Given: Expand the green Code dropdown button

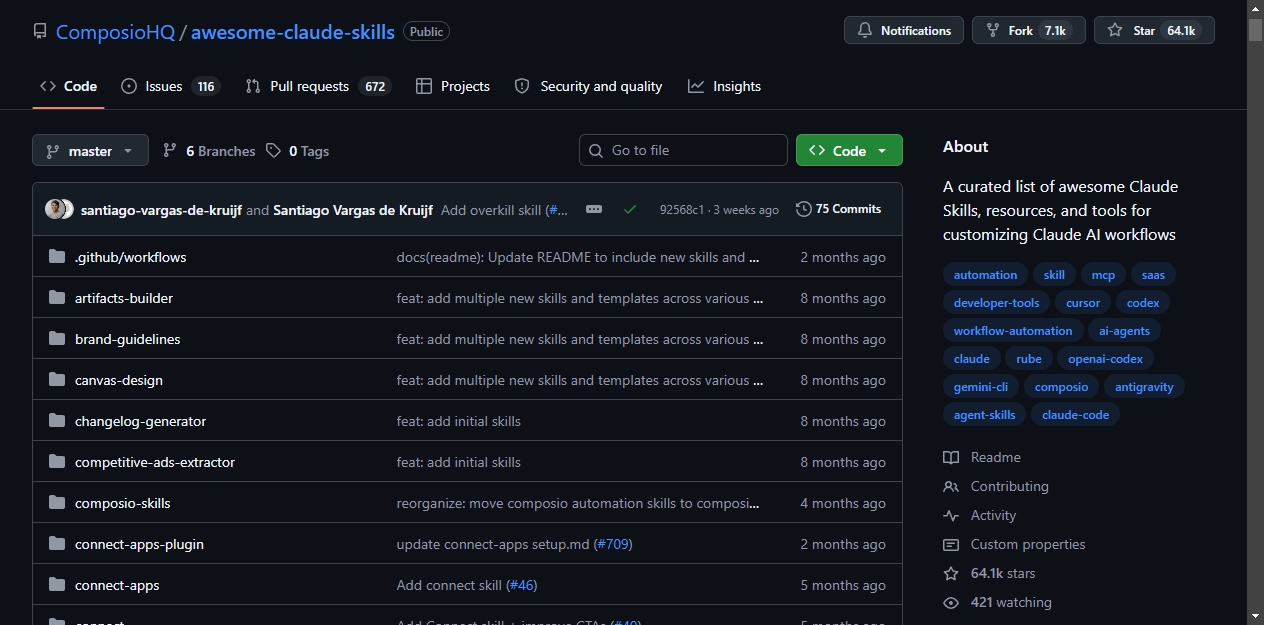Looking at the screenshot, I should click(x=849, y=150).
